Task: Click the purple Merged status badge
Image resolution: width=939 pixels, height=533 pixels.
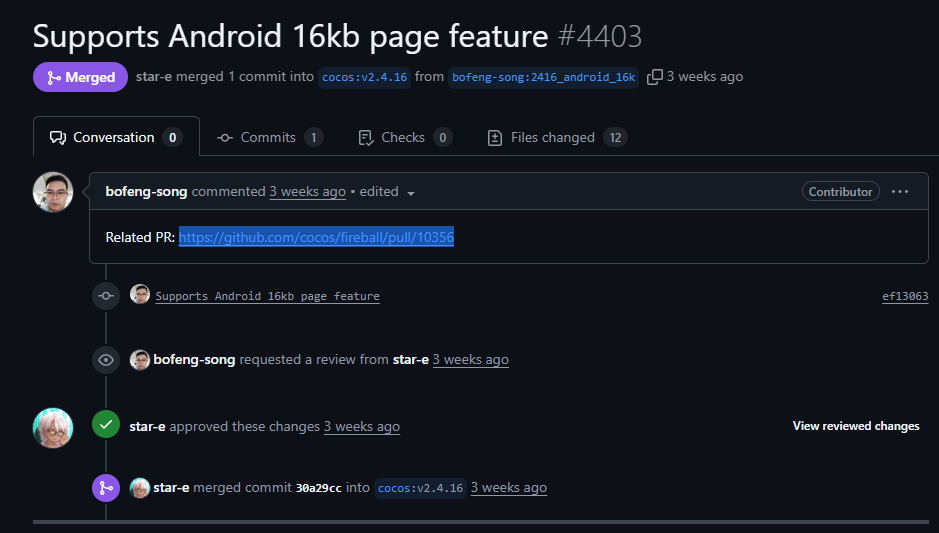Action: pos(80,77)
